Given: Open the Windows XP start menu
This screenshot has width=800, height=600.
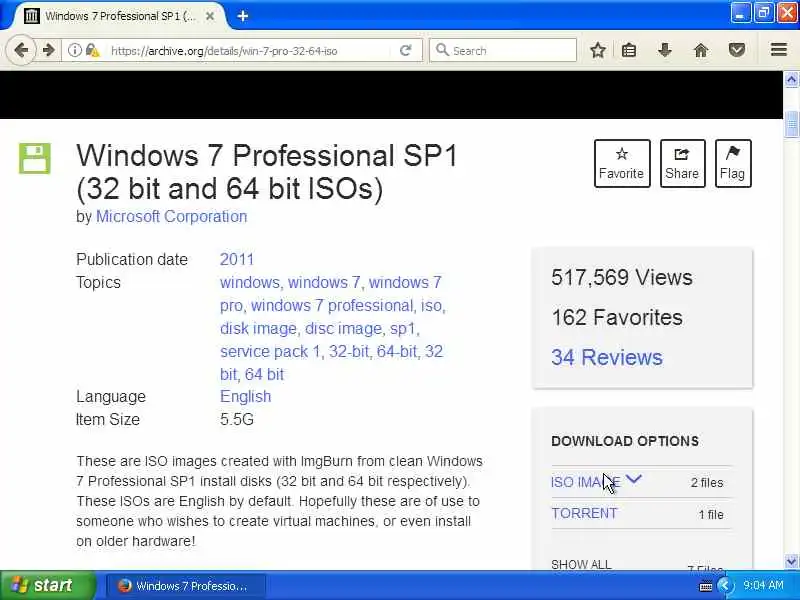Looking at the screenshot, I should tap(47, 585).
